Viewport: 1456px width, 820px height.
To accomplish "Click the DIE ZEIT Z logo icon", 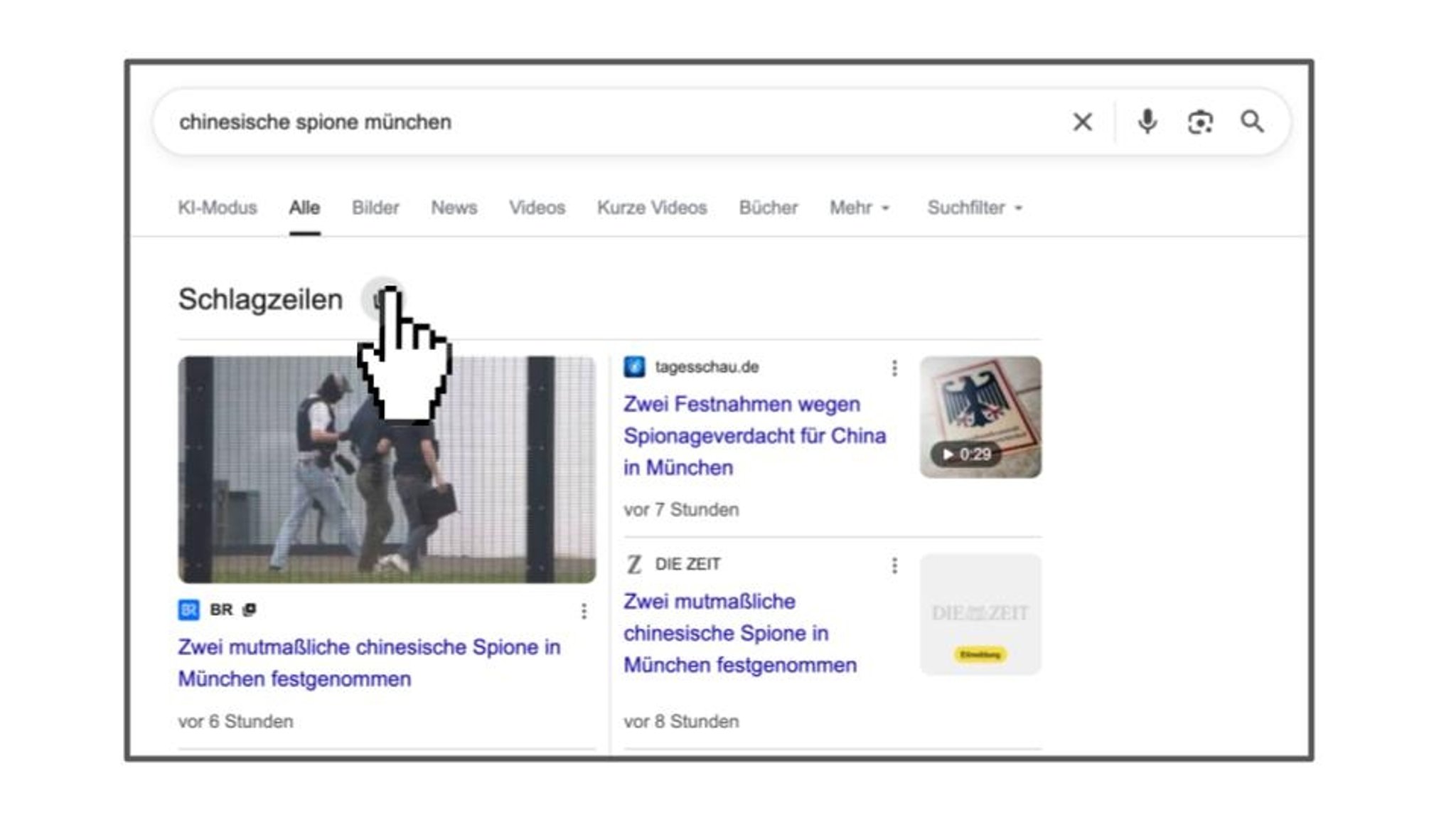I will tap(634, 565).
